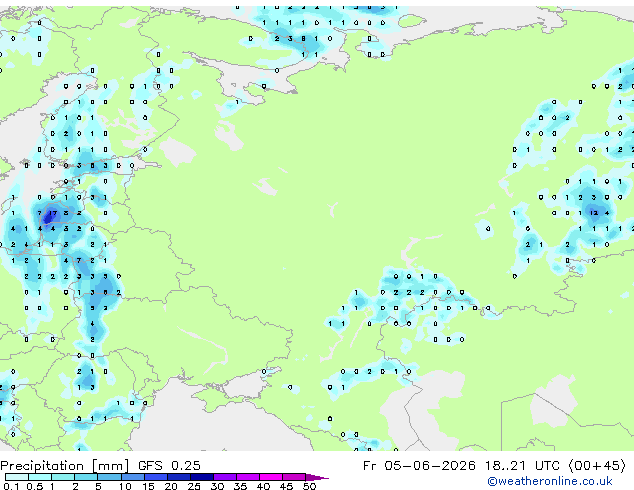
Task: Click the '45' label on the color scale
Action: (x=286, y=486)
